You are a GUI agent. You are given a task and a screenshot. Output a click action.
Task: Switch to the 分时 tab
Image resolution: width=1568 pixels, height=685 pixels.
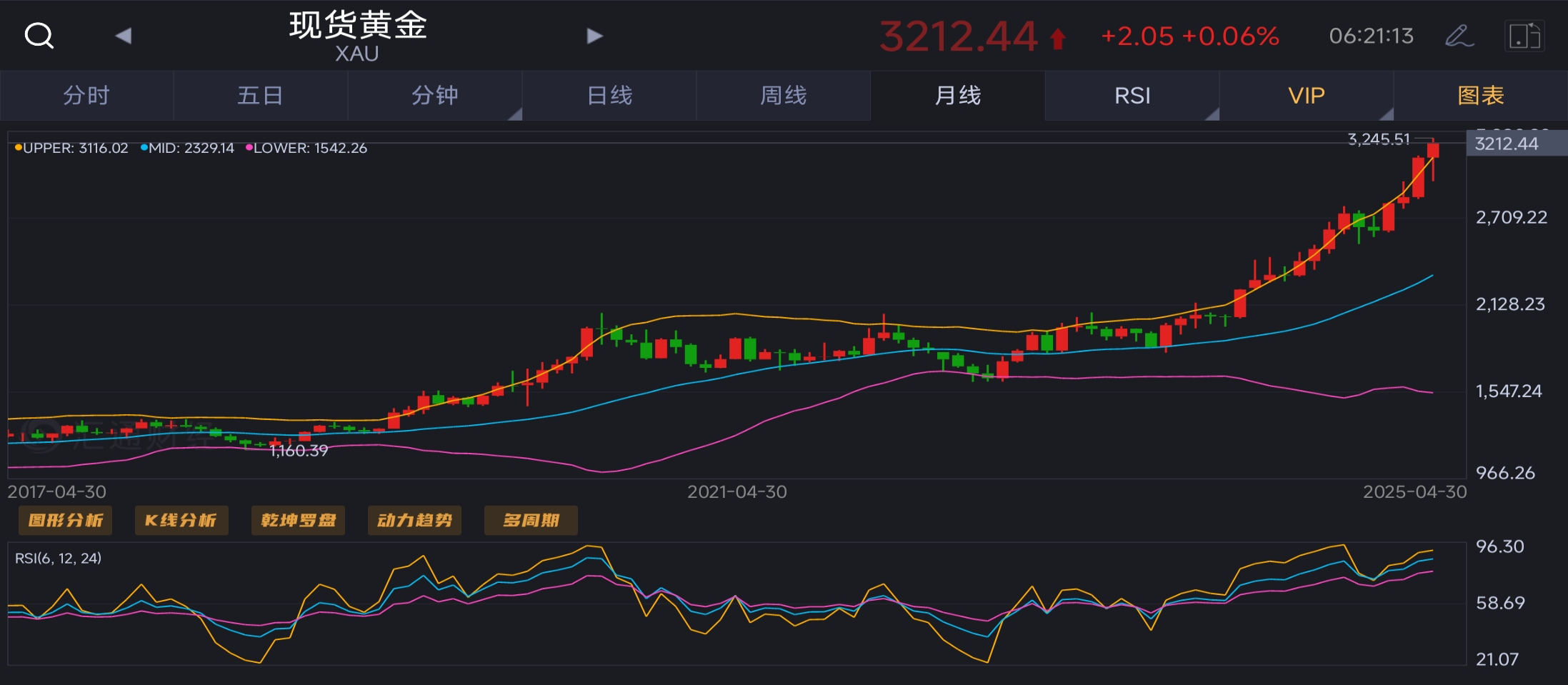(86, 96)
